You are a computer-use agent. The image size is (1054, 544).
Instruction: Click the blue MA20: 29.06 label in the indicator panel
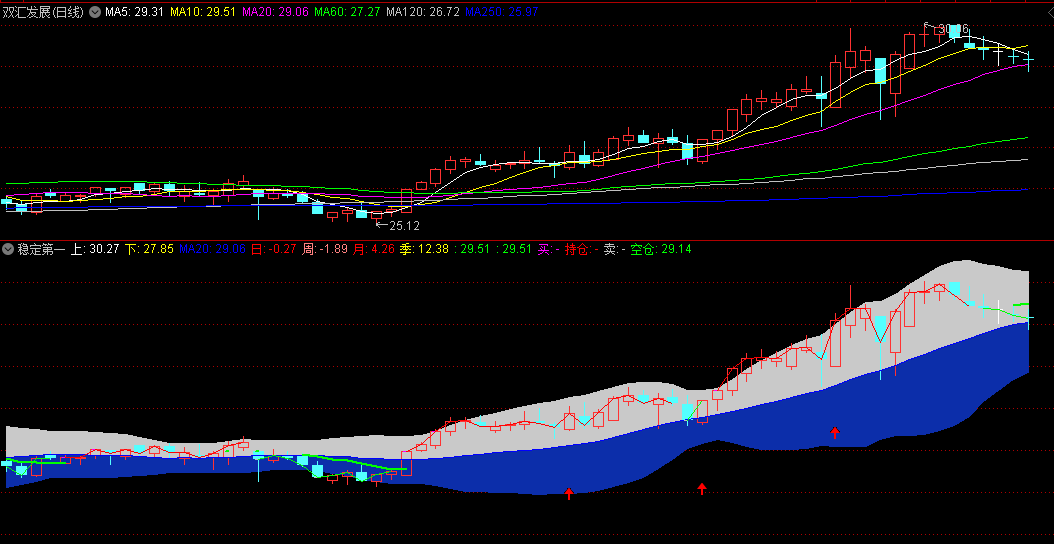pyautogui.click(x=212, y=249)
